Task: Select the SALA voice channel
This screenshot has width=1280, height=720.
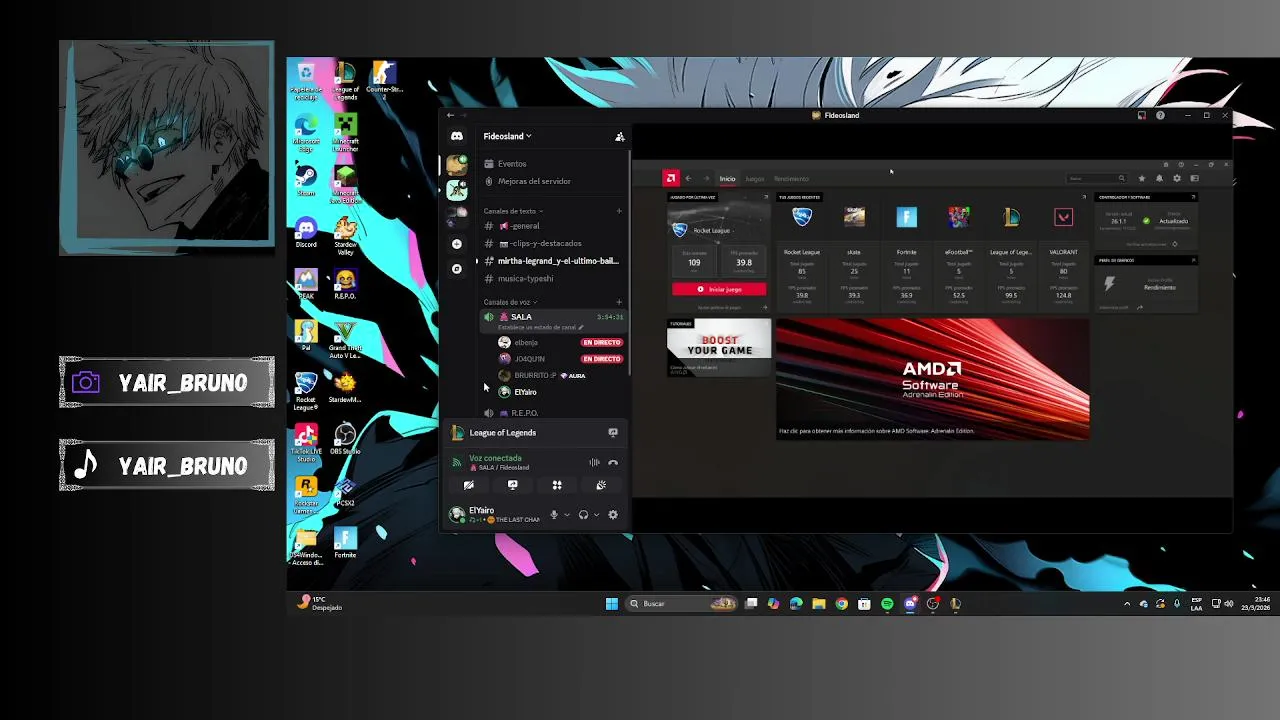Action: [x=552, y=317]
